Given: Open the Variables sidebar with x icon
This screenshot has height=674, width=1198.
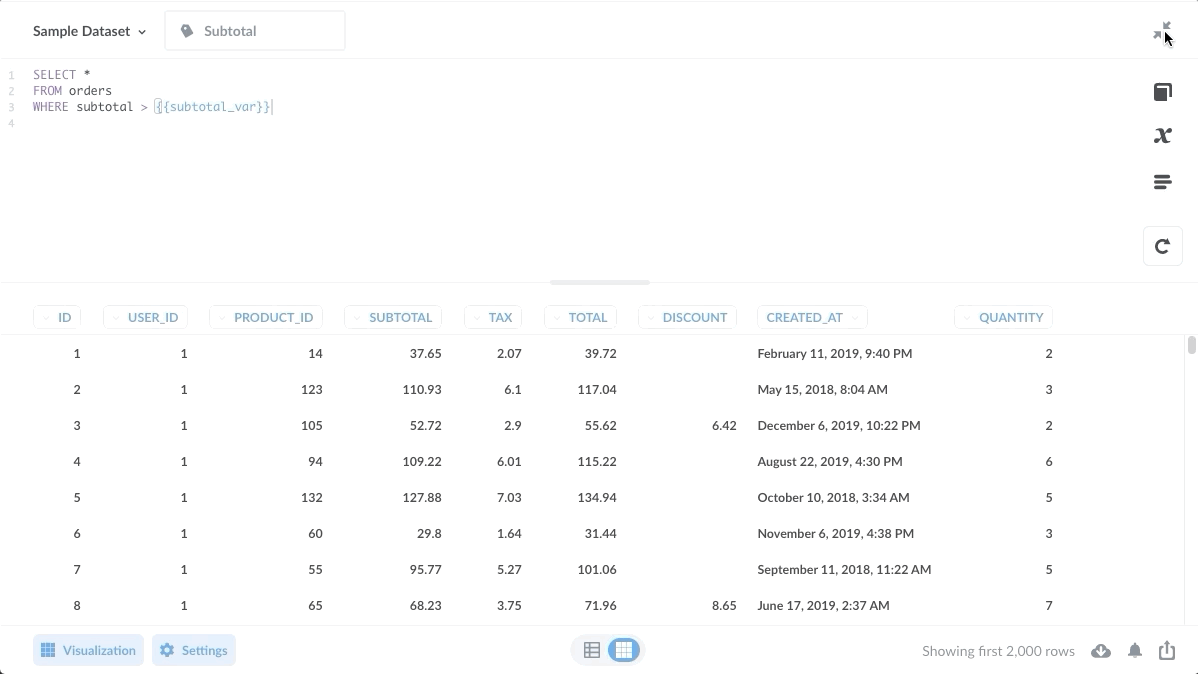Looking at the screenshot, I should point(1162,135).
